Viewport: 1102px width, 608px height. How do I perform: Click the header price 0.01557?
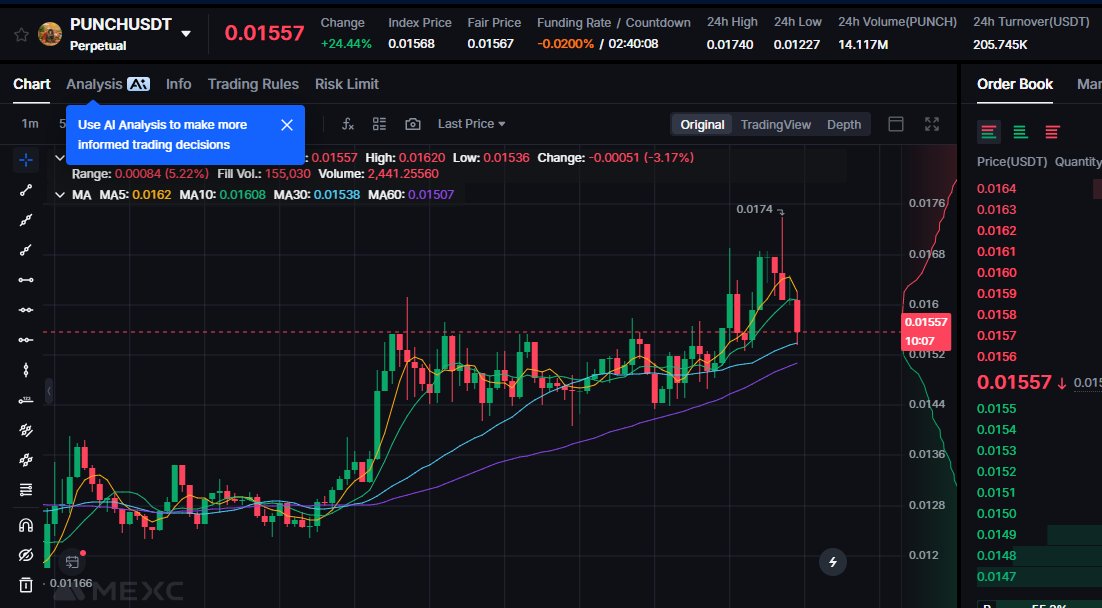[x=264, y=33]
